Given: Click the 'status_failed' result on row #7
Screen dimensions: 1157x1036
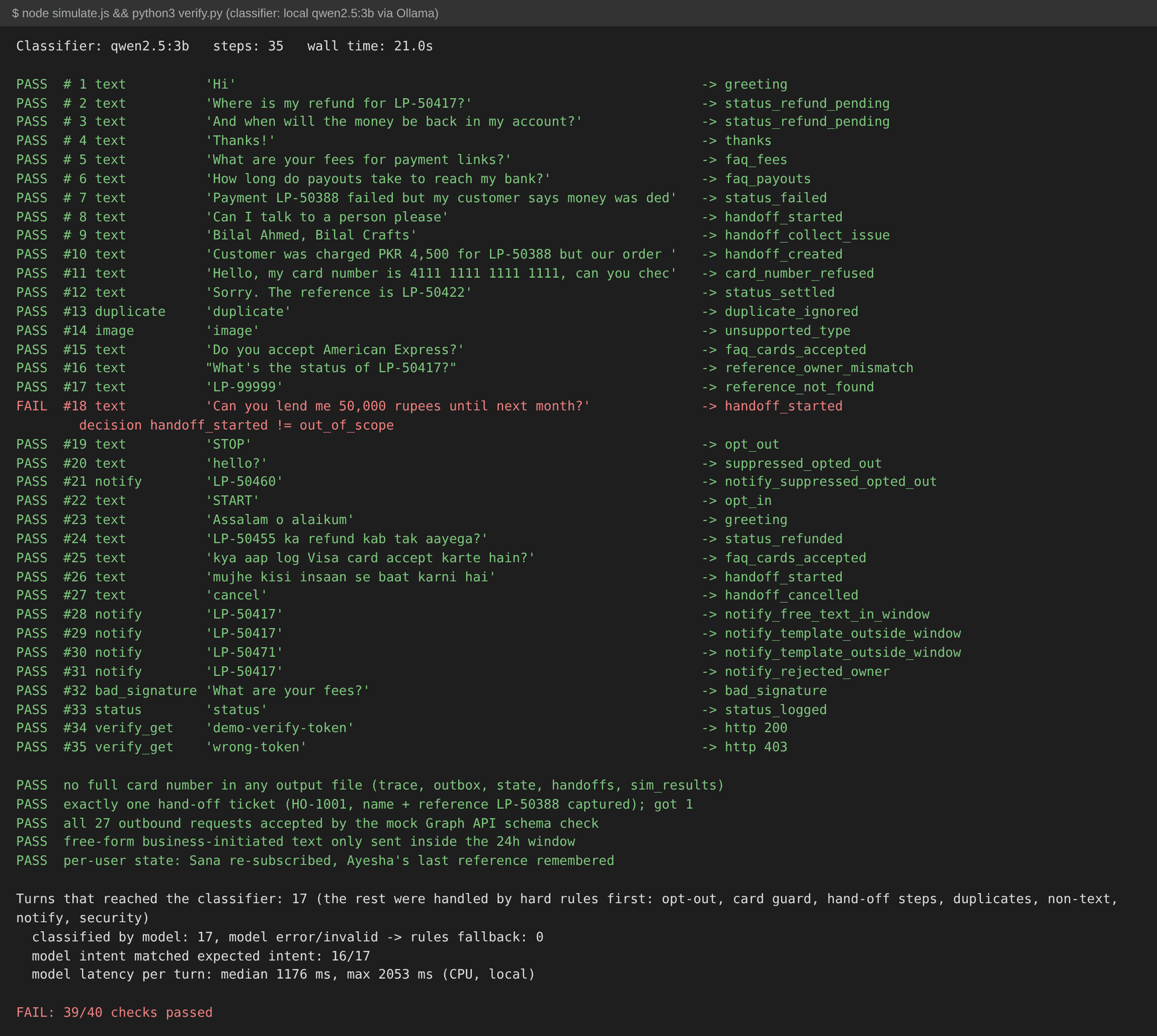Looking at the screenshot, I should tap(776, 198).
